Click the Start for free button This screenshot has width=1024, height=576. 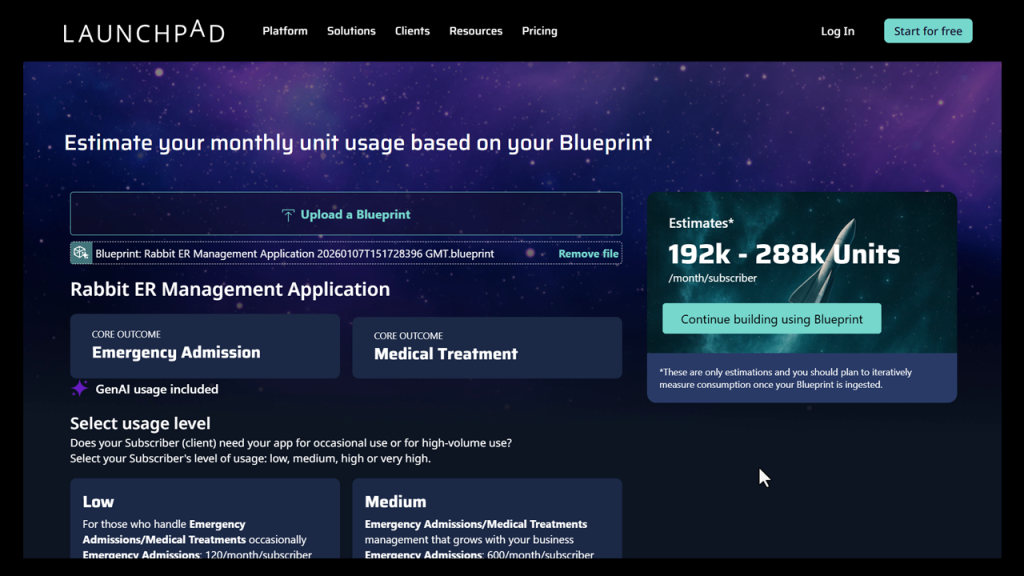928,30
